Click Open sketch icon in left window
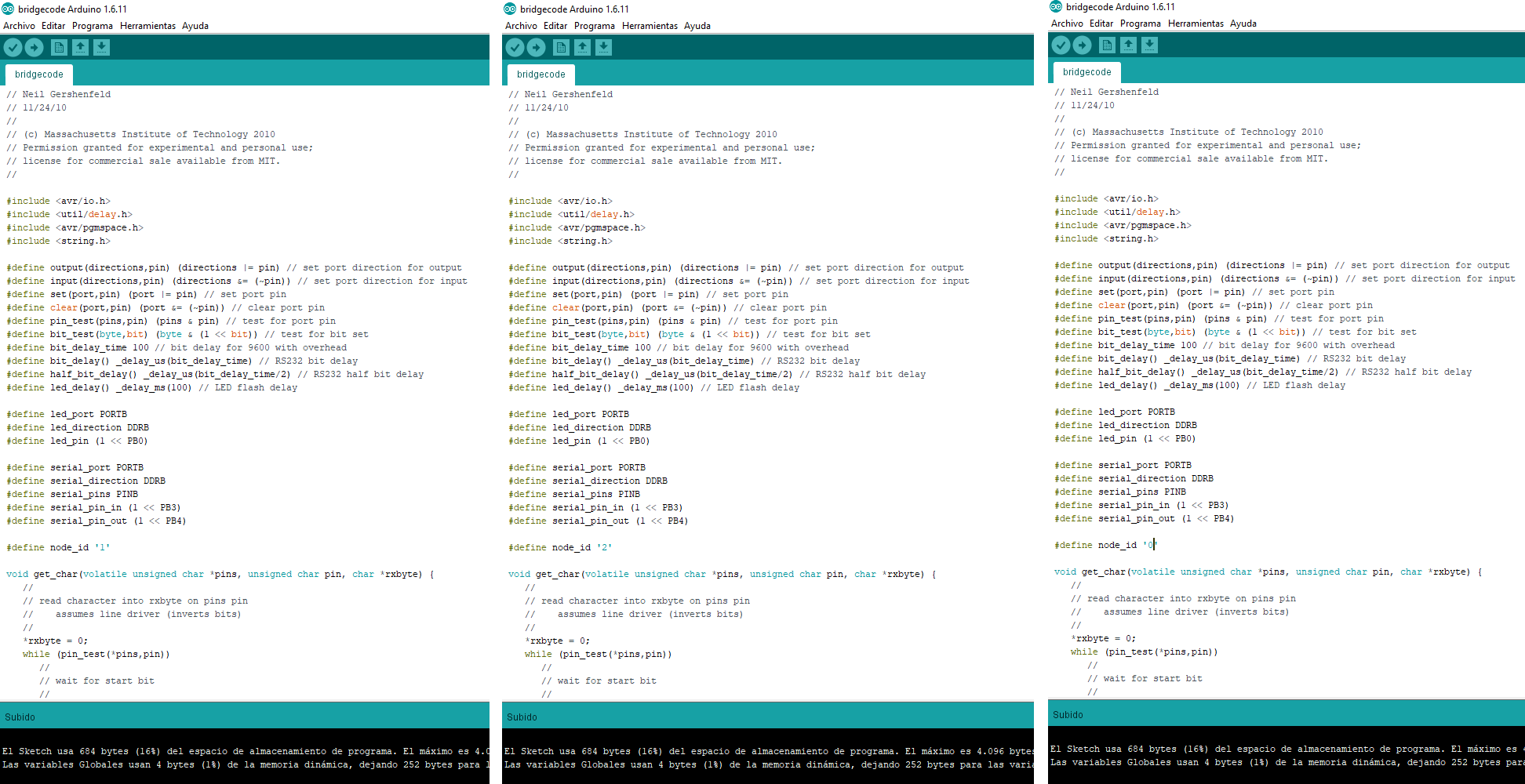1525x784 pixels. (x=80, y=47)
